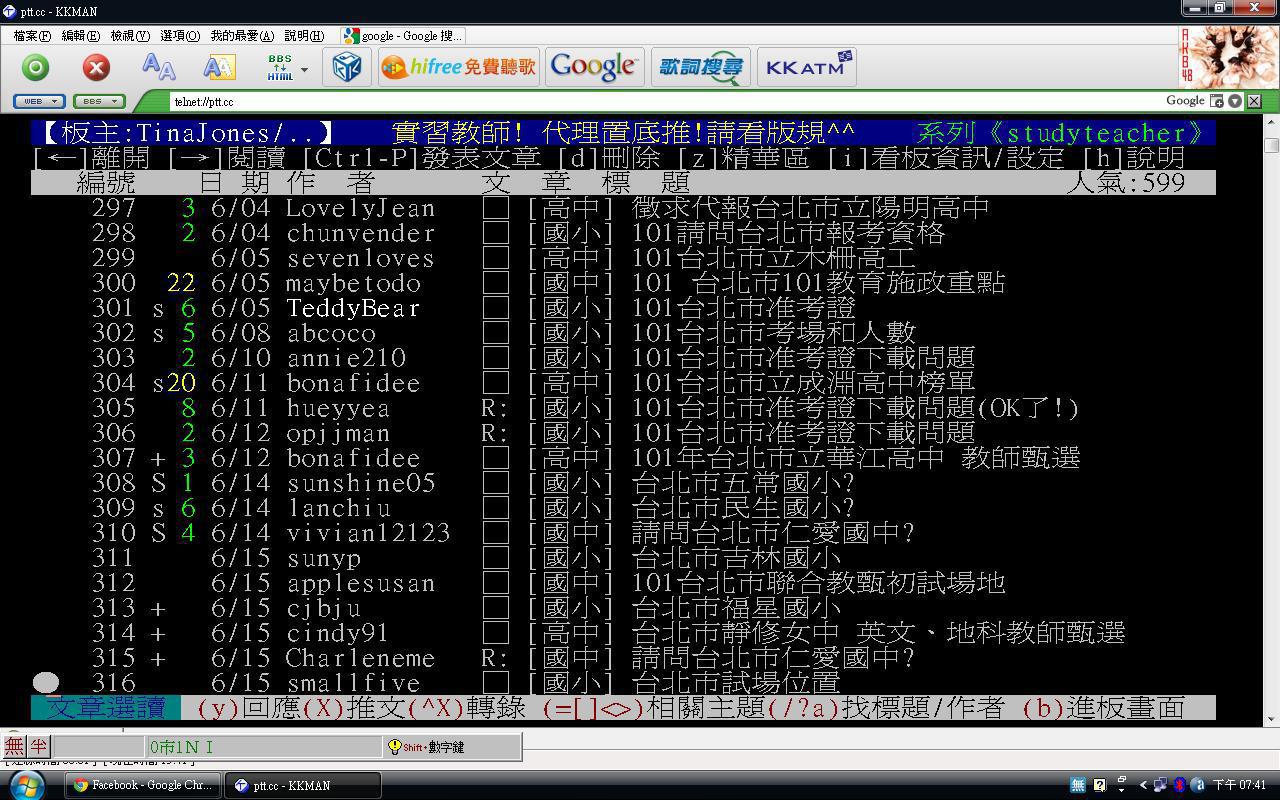The height and width of the screenshot is (800, 1280).
Task: Open the hifree free music shortcut
Action: [459, 67]
